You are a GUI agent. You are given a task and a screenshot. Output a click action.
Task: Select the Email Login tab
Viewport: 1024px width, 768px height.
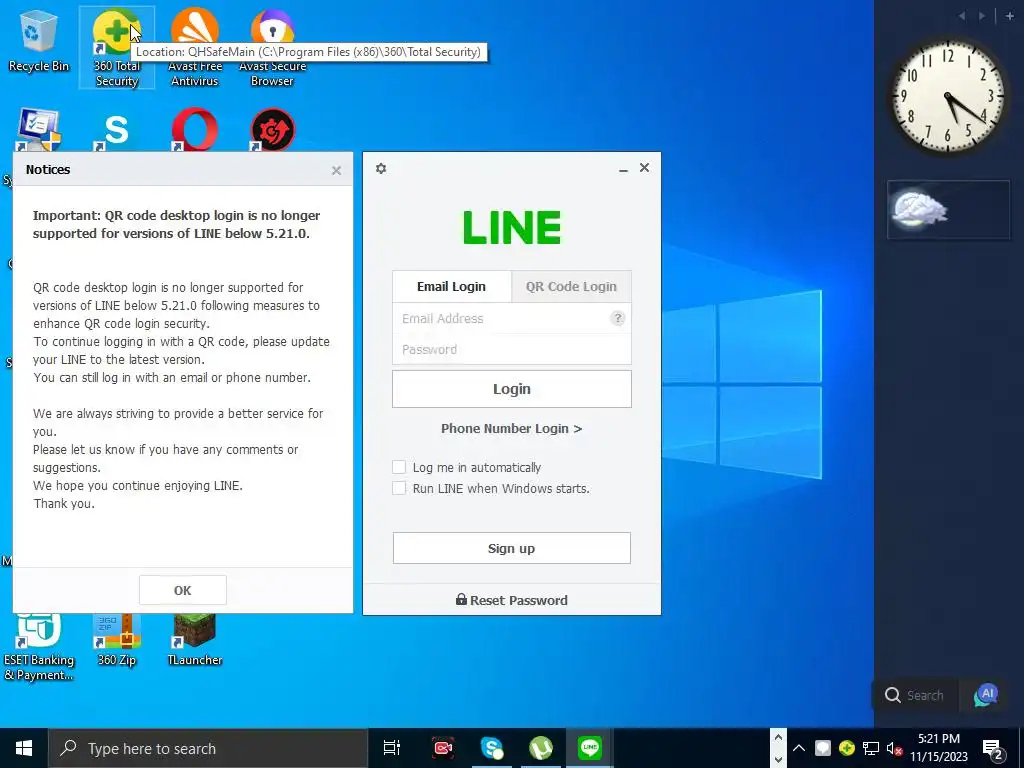pos(451,287)
